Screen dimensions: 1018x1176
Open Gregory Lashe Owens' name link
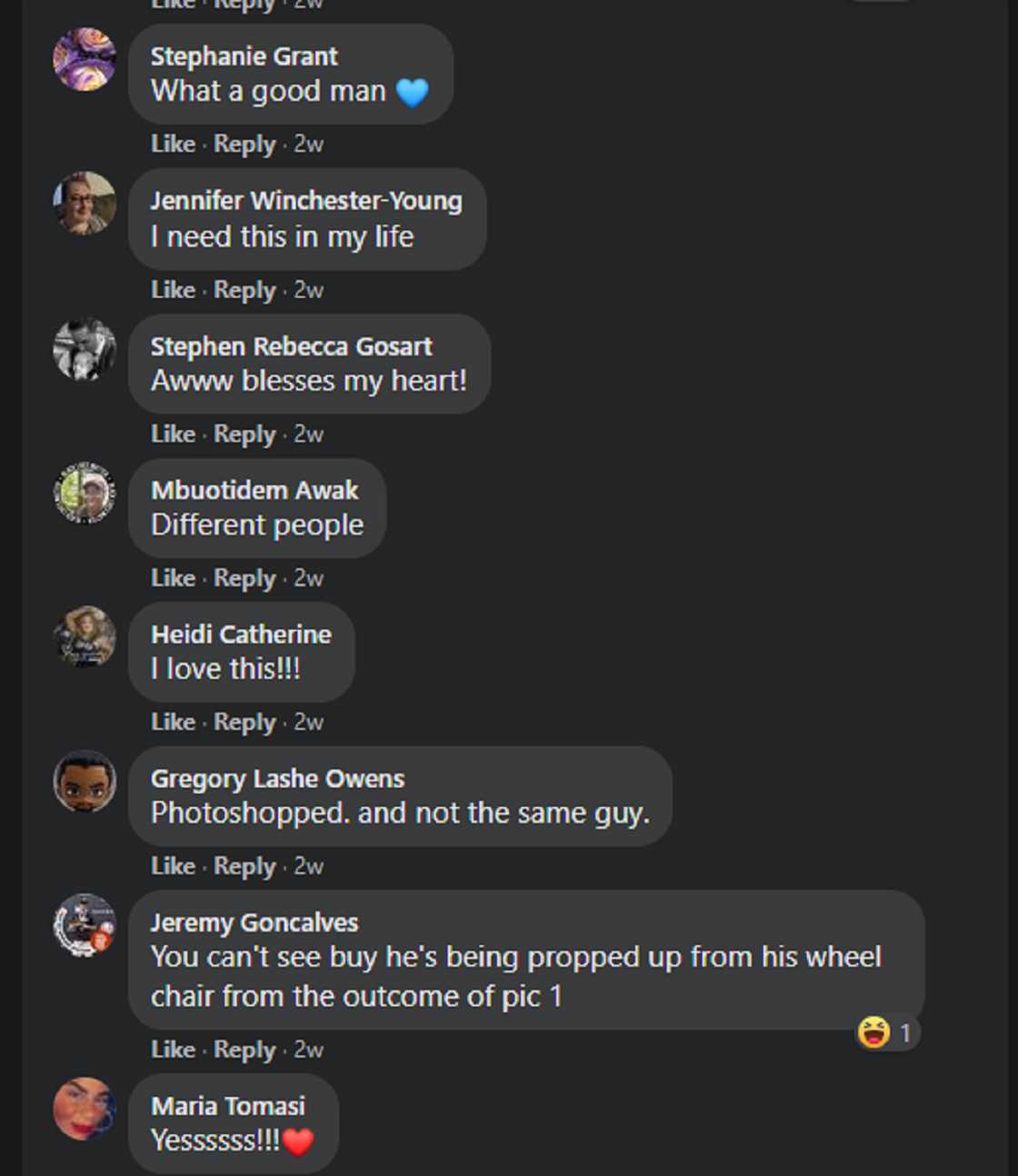(277, 779)
